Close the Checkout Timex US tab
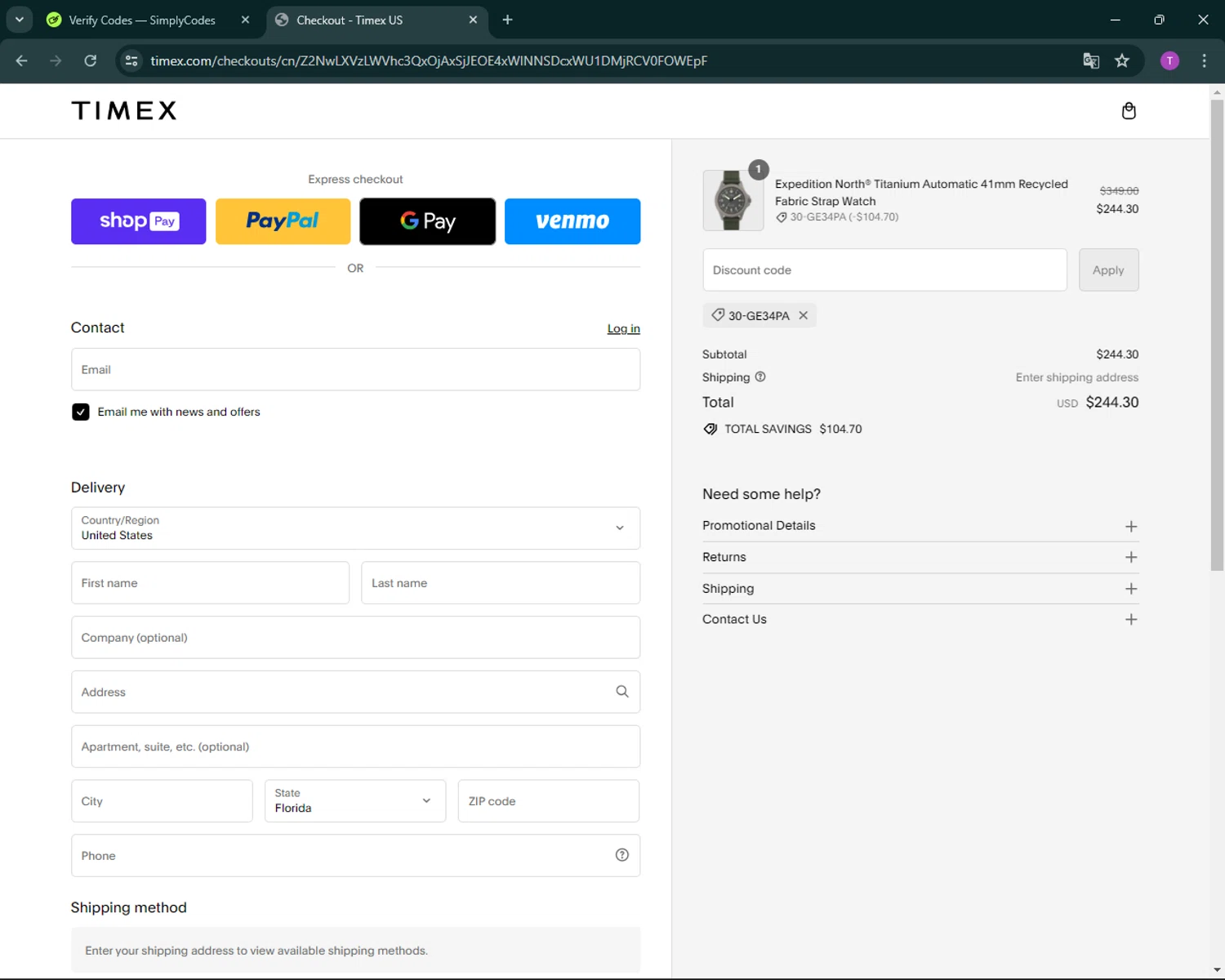1225x980 pixels. (x=473, y=20)
